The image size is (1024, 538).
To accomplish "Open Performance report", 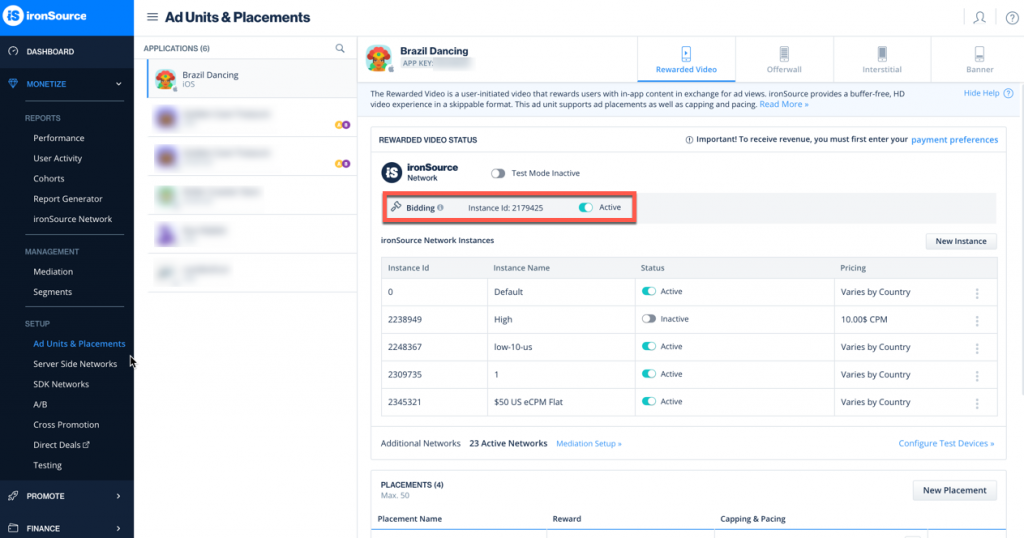I will point(59,138).
